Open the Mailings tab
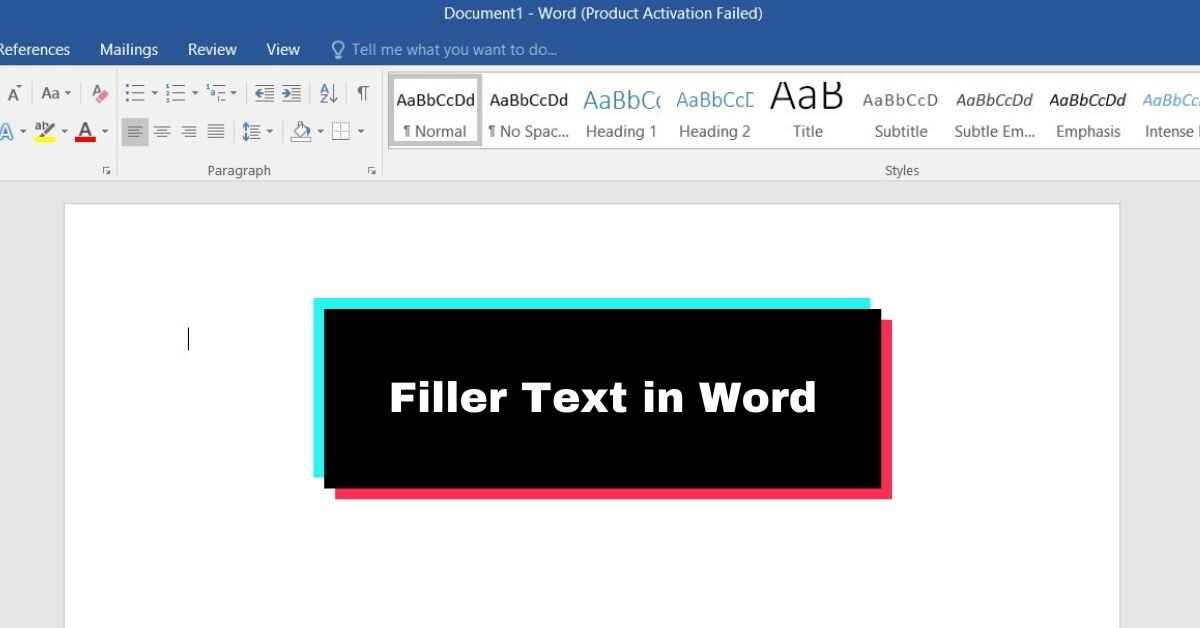This screenshot has width=1200, height=628. tap(129, 49)
